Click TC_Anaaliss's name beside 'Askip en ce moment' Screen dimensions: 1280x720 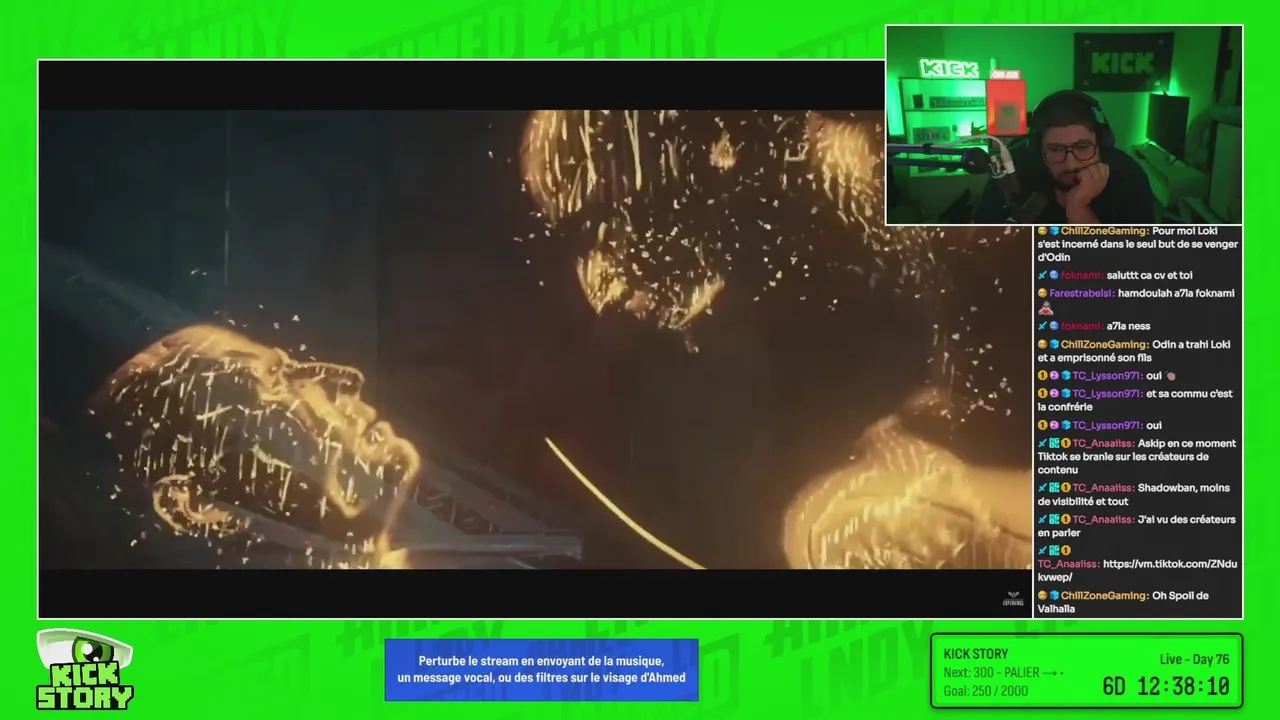tap(1104, 444)
